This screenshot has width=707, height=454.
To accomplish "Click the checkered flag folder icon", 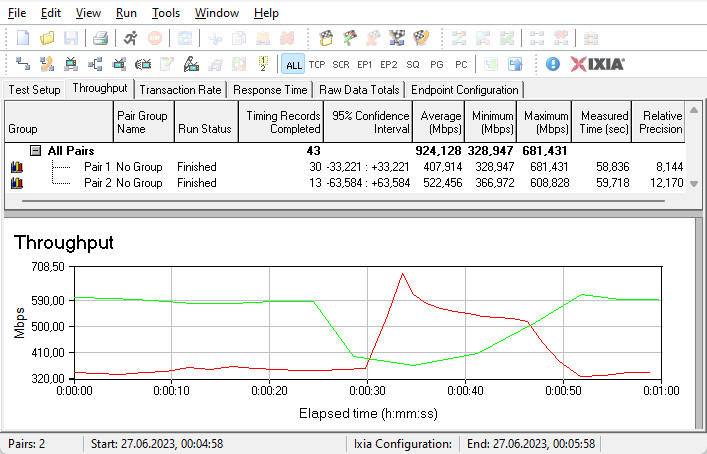I will pos(326,38).
